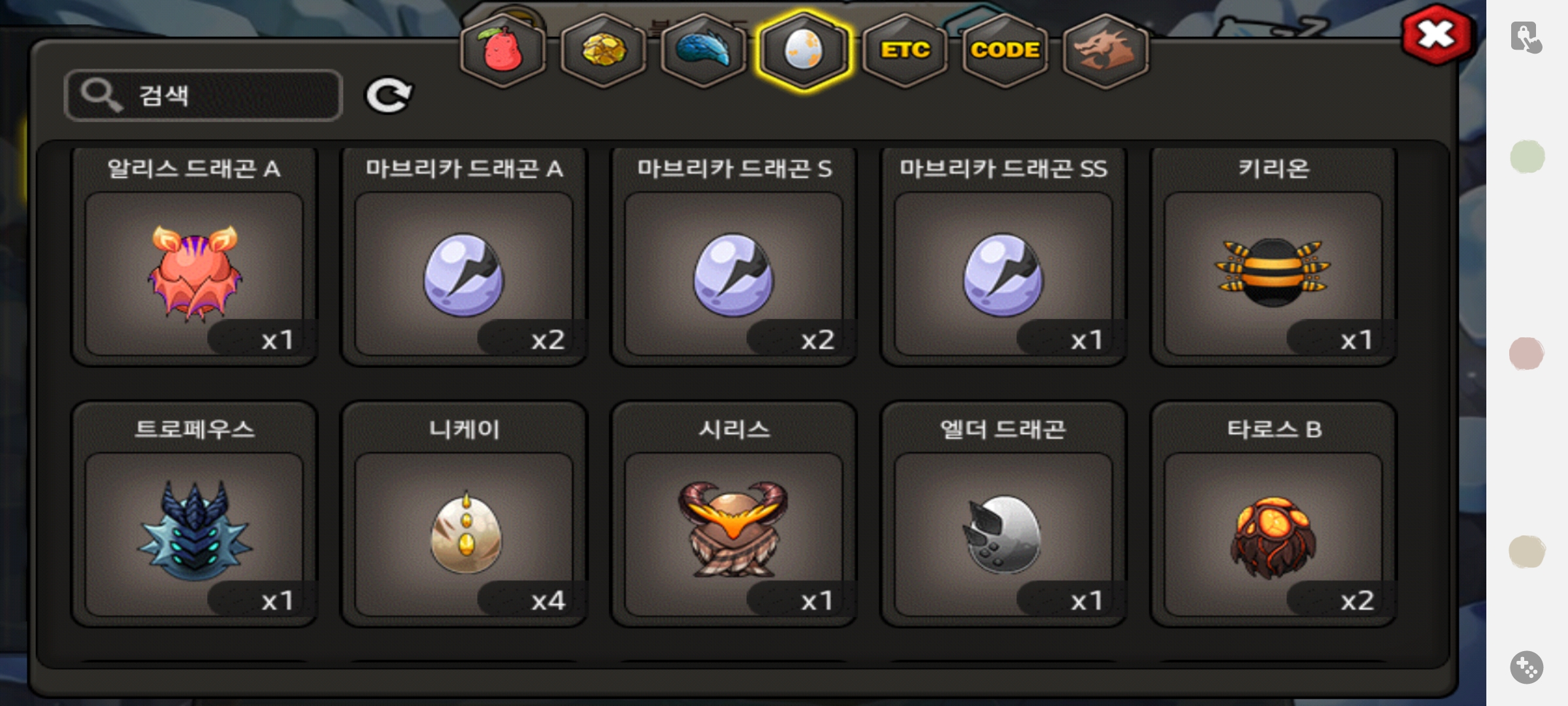Open the gamepad icon in sidebar
This screenshot has width=1568, height=706.
tap(1527, 667)
